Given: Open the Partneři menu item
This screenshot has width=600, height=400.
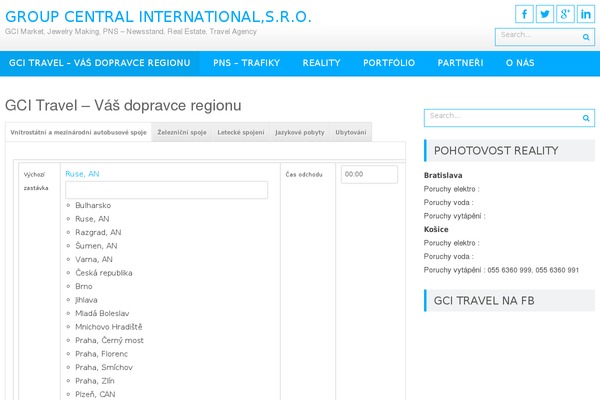Looking at the screenshot, I should 460,63.
